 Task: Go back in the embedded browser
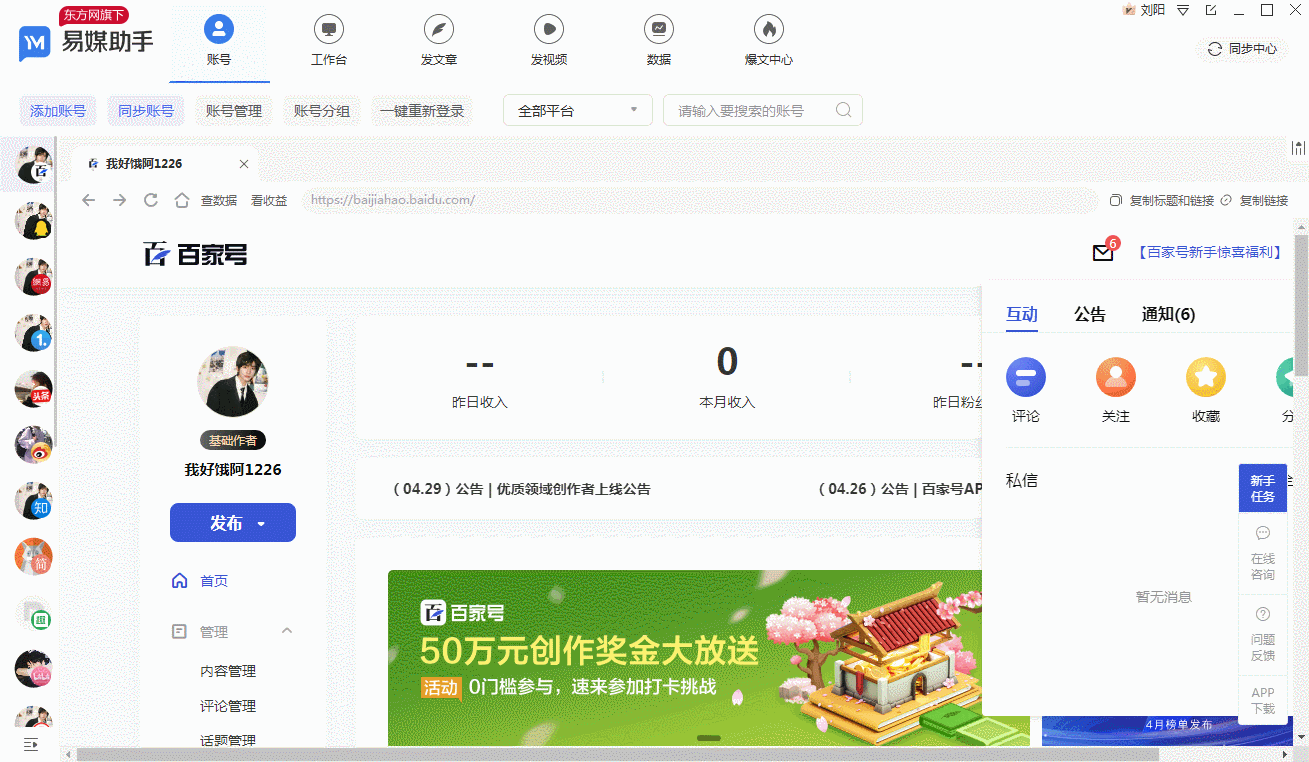click(88, 200)
